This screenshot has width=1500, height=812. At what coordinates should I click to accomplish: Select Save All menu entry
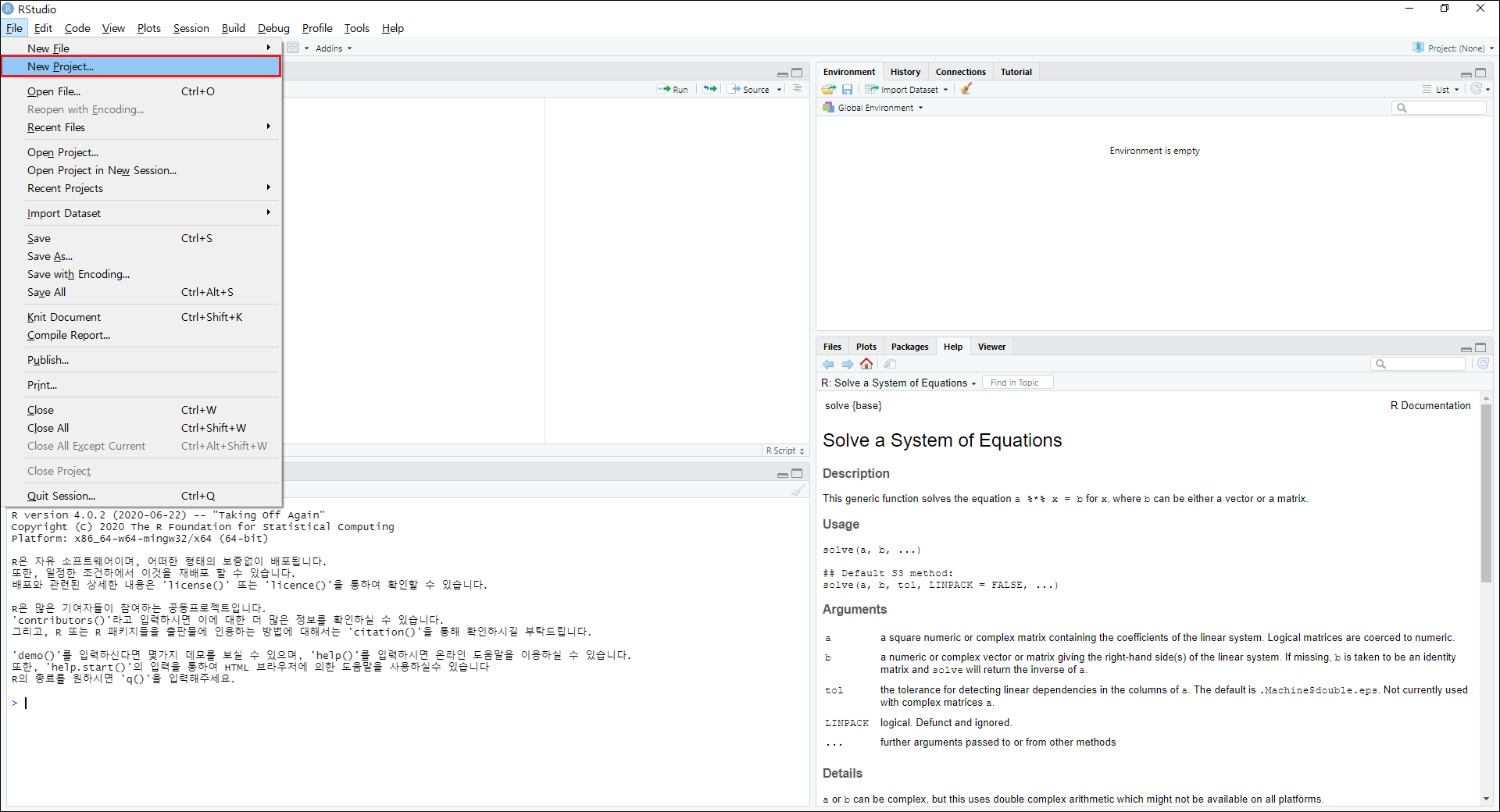point(141,292)
